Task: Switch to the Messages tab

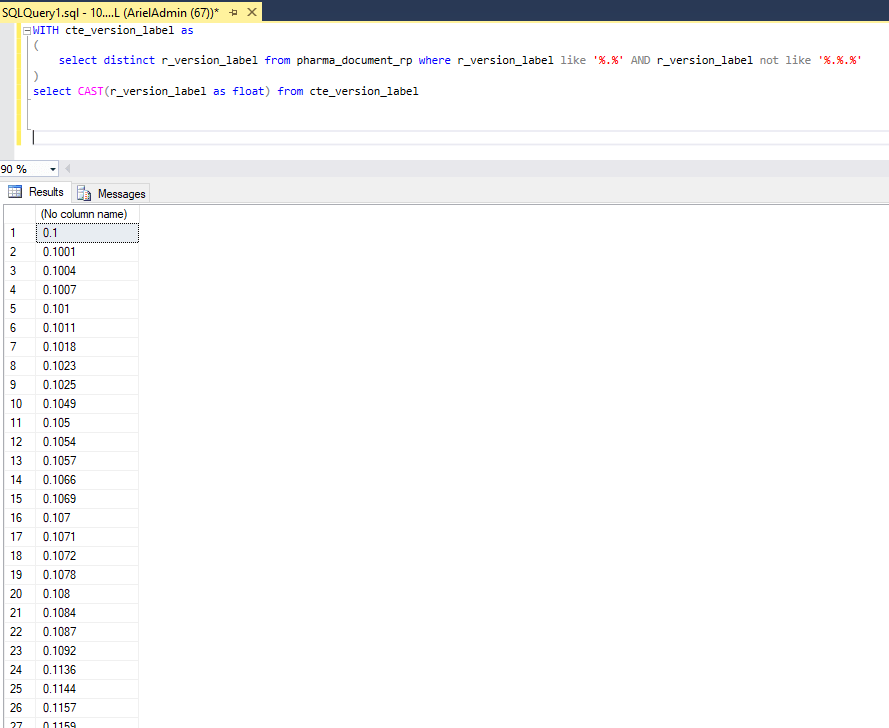Action: coord(111,193)
